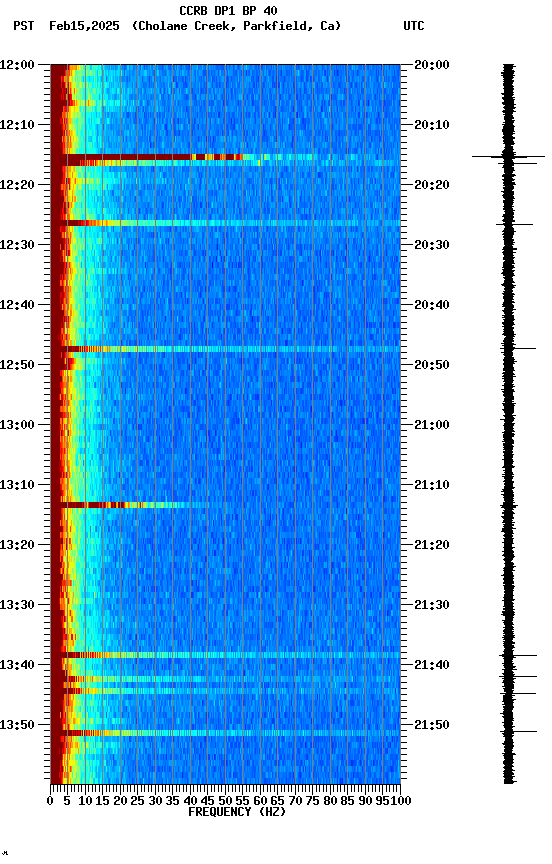Click the 21:10 UTC time label
The width and height of the screenshot is (552, 864).
(432, 485)
